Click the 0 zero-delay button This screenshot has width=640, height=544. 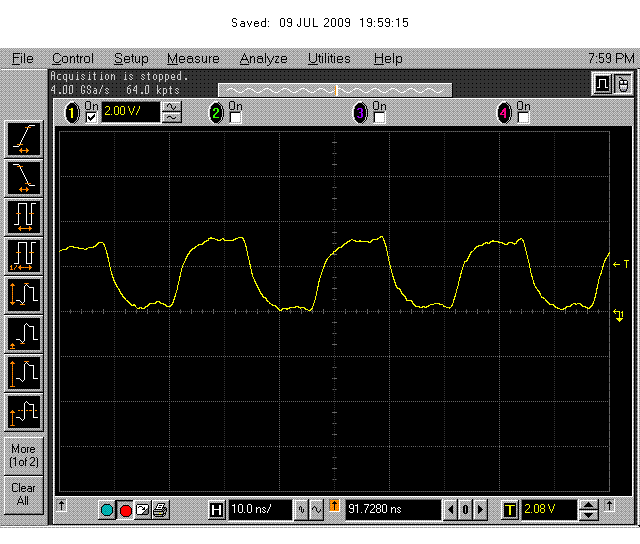pyautogui.click(x=465, y=510)
